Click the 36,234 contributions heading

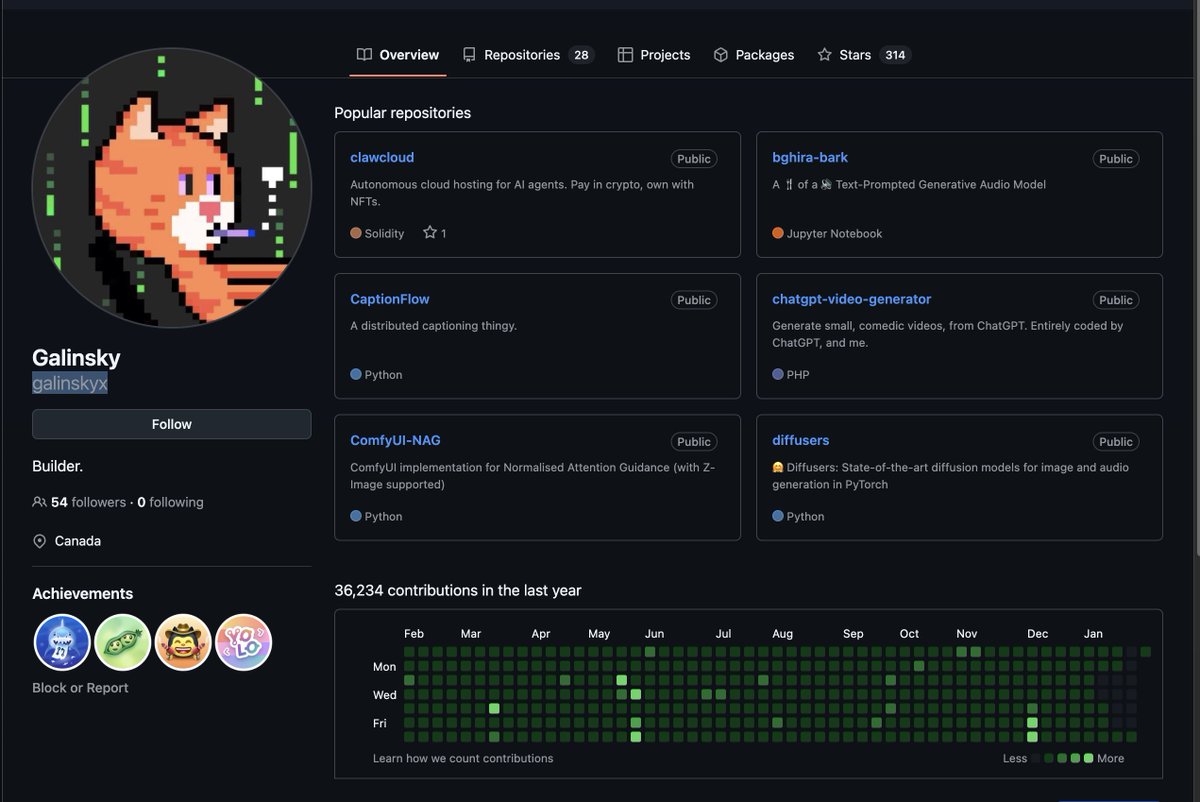pos(458,590)
